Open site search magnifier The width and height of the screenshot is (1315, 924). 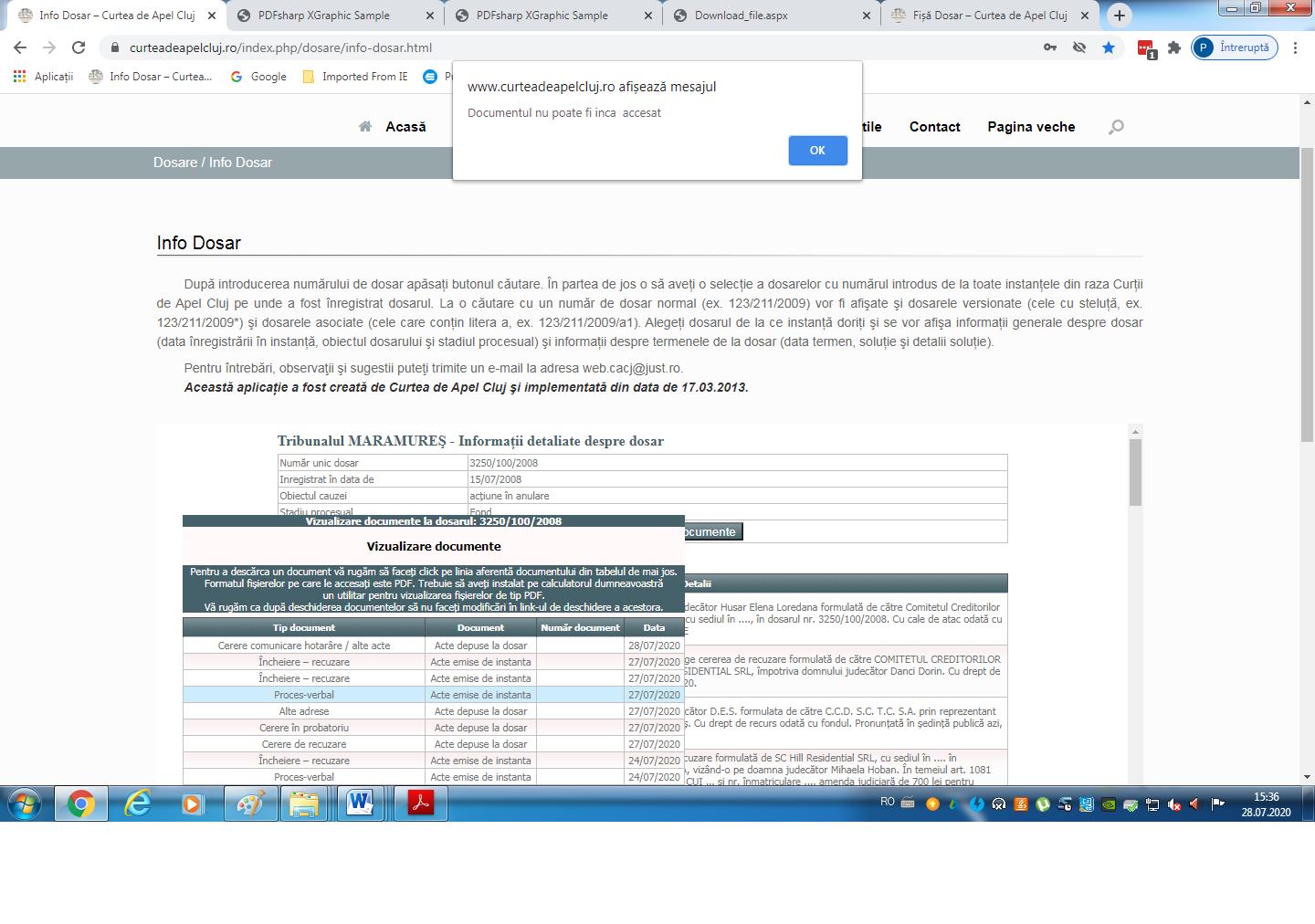click(x=1116, y=127)
